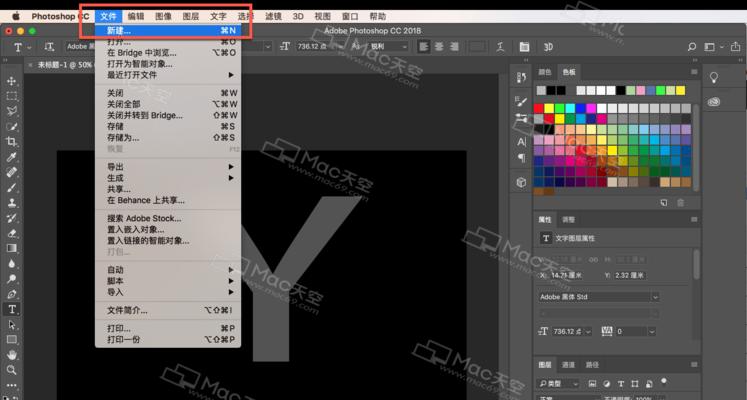Expand the 导出 submenu
This screenshot has height=400, width=747.
pos(168,167)
